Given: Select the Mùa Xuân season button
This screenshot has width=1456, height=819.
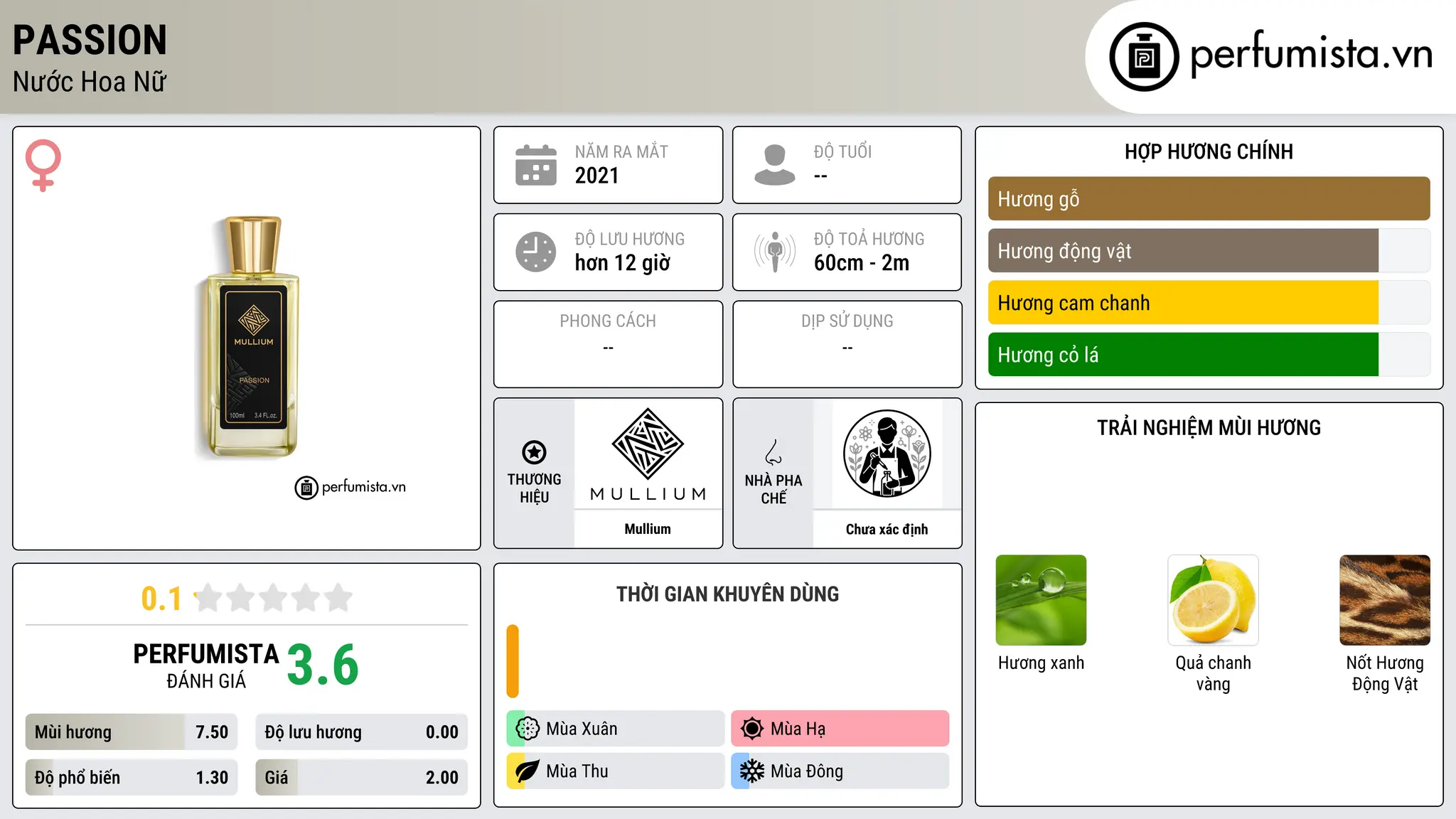Looking at the screenshot, I should click(616, 729).
